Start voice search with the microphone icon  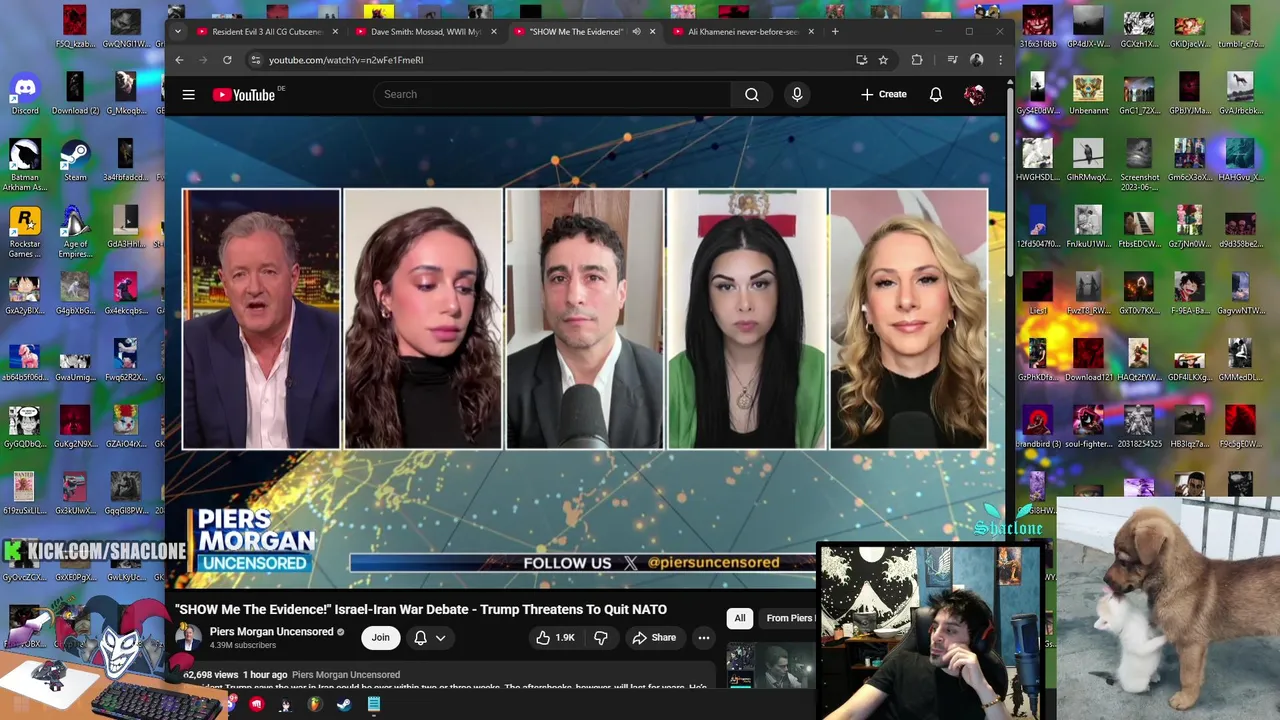(x=797, y=94)
